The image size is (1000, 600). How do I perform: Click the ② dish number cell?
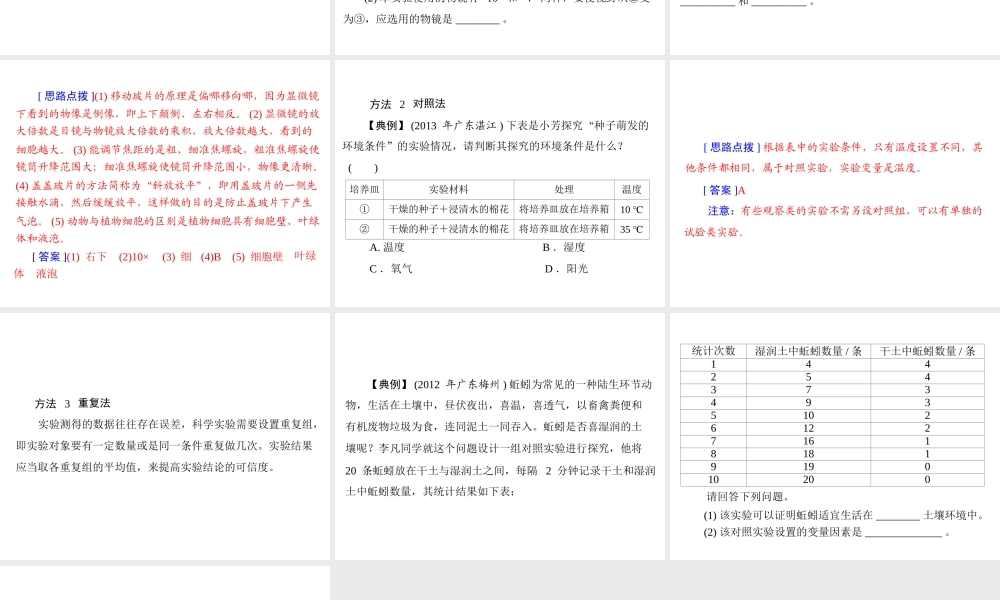[365, 229]
